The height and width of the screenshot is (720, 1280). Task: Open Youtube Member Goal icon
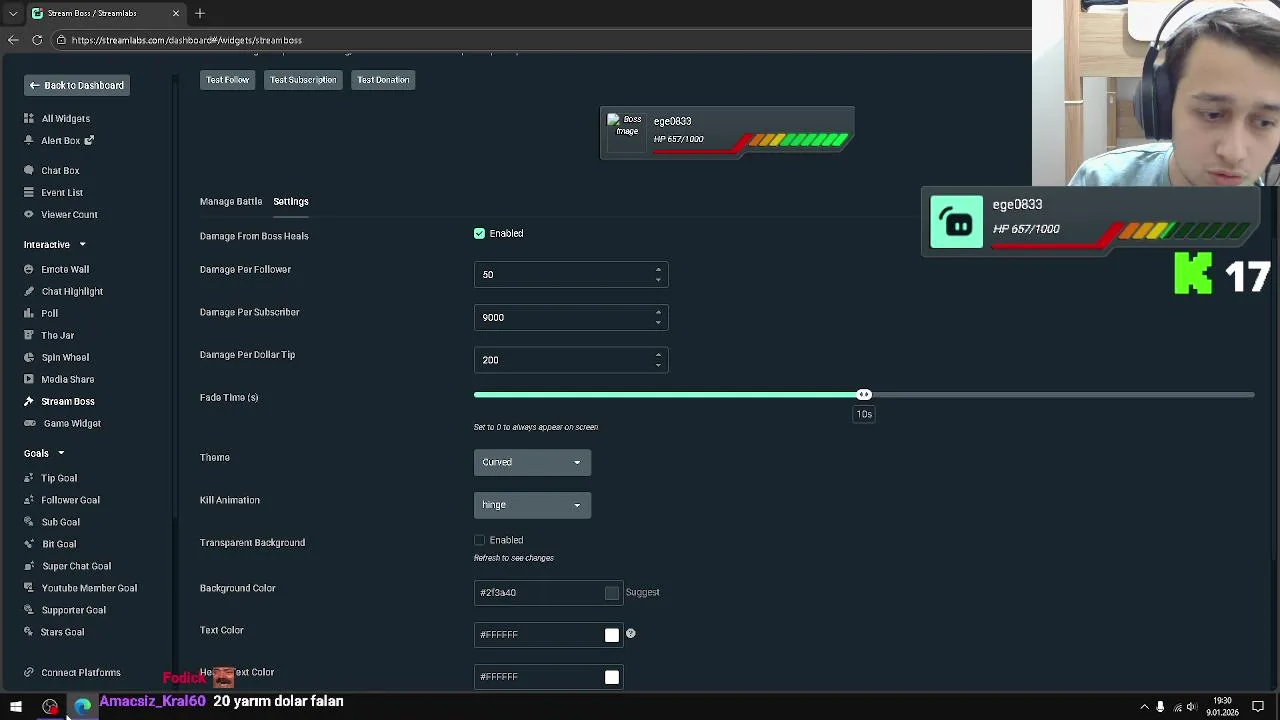[x=29, y=588]
